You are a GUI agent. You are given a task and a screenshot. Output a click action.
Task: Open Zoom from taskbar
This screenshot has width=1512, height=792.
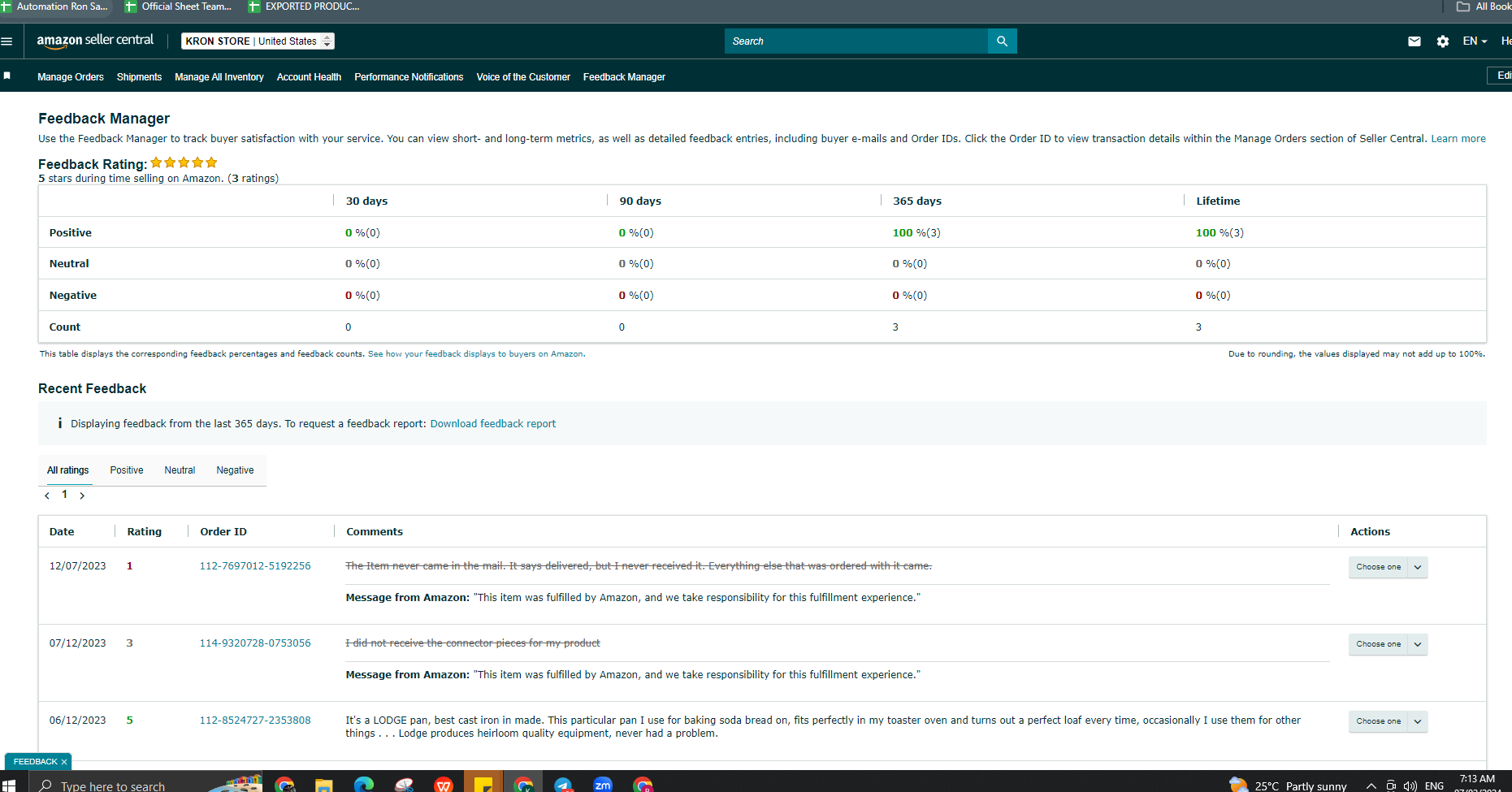[x=603, y=785]
